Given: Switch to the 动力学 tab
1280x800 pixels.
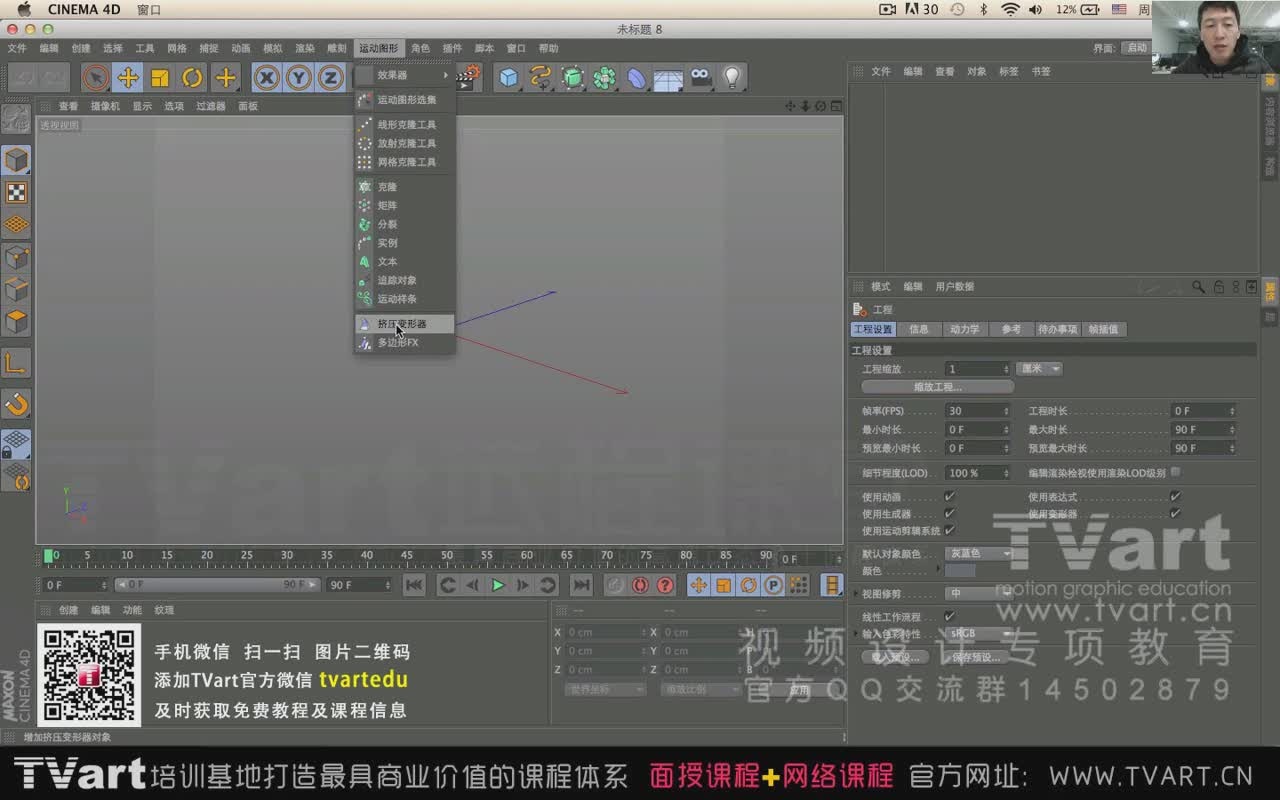Looking at the screenshot, I should click(x=965, y=329).
